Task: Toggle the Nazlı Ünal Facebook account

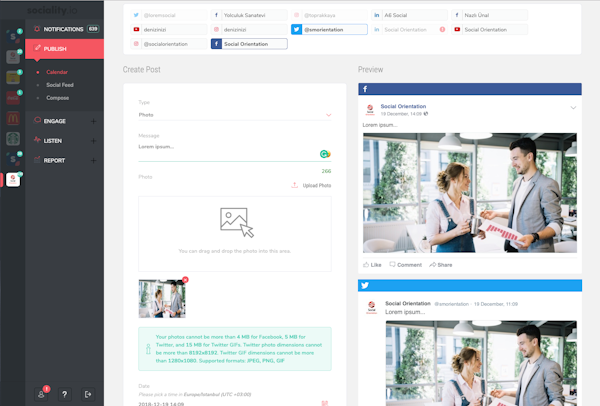Action: pos(490,15)
